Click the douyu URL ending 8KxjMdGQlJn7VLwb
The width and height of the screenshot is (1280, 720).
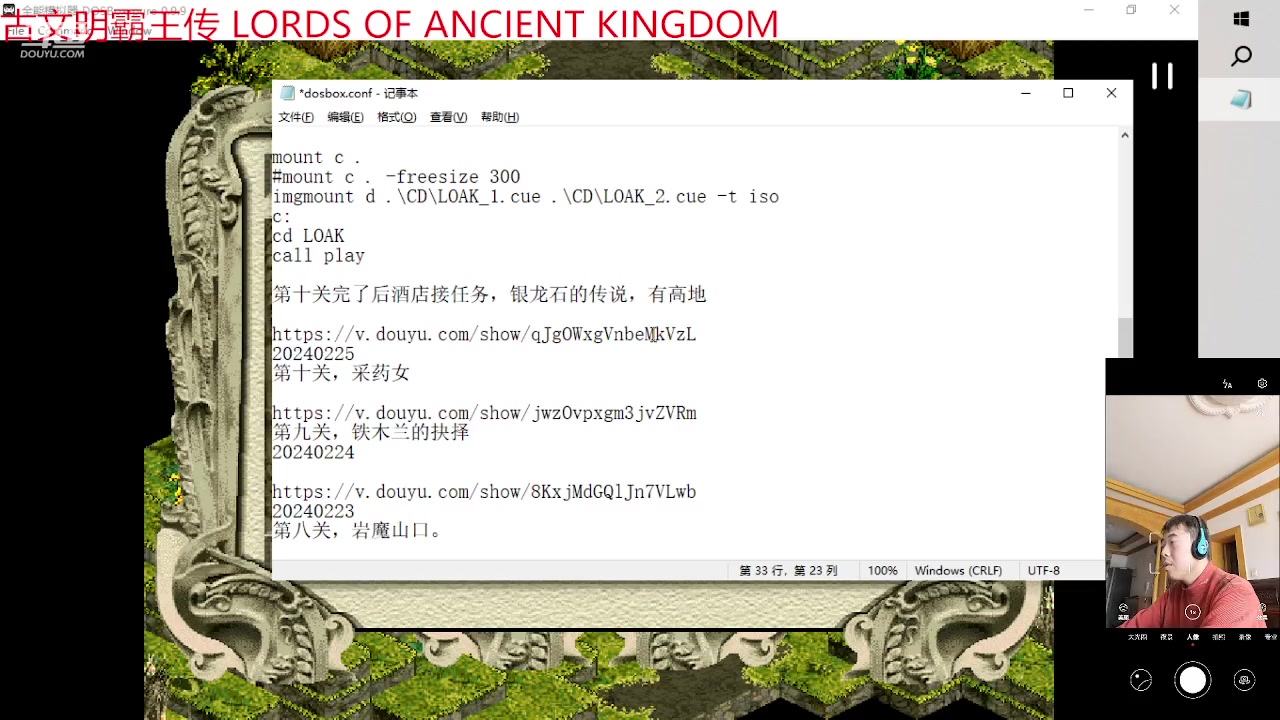click(x=484, y=492)
